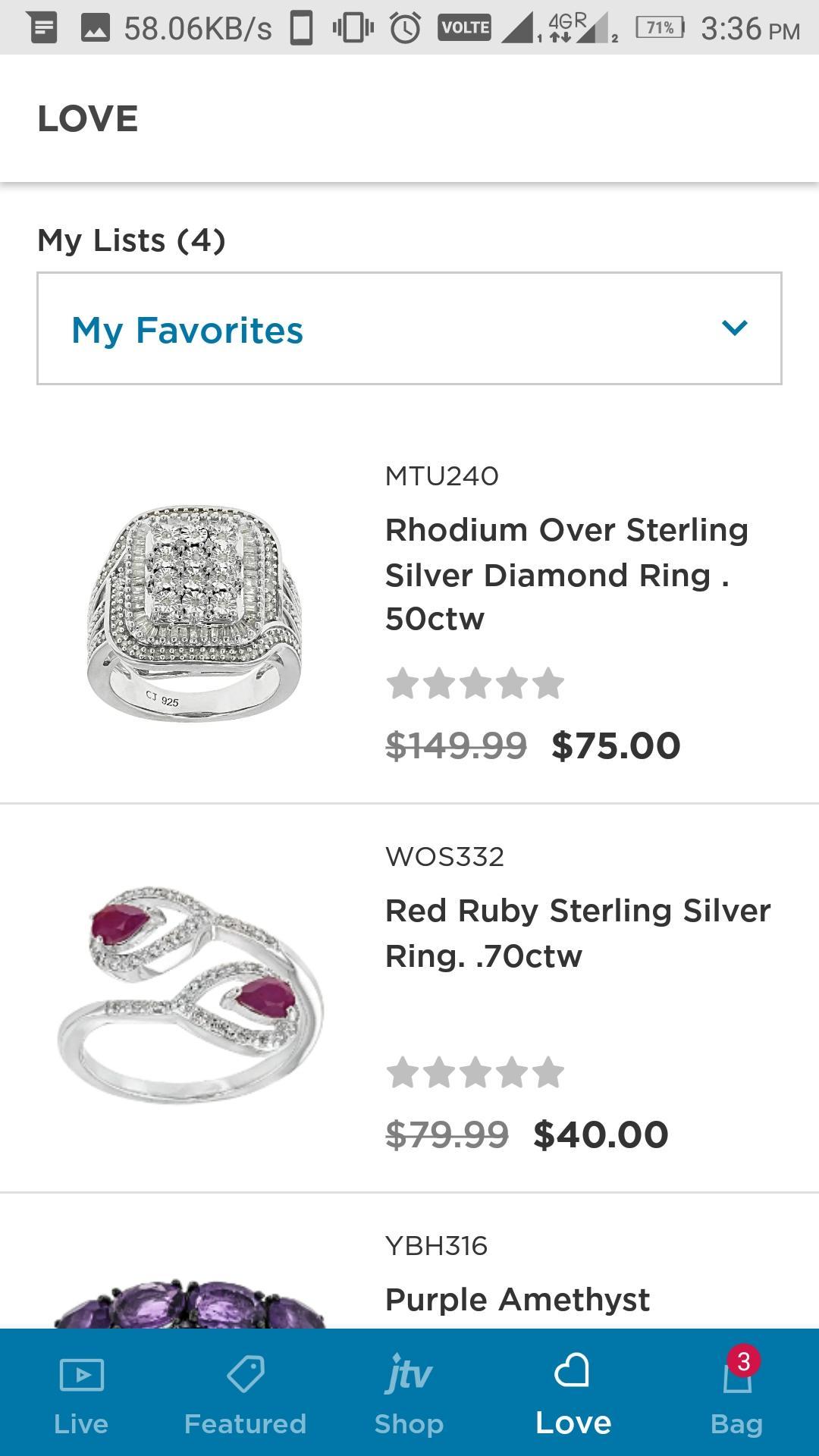819x1456 pixels.
Task: Open Red Ruby Sterling Silver Ring listing
Action: [578, 933]
